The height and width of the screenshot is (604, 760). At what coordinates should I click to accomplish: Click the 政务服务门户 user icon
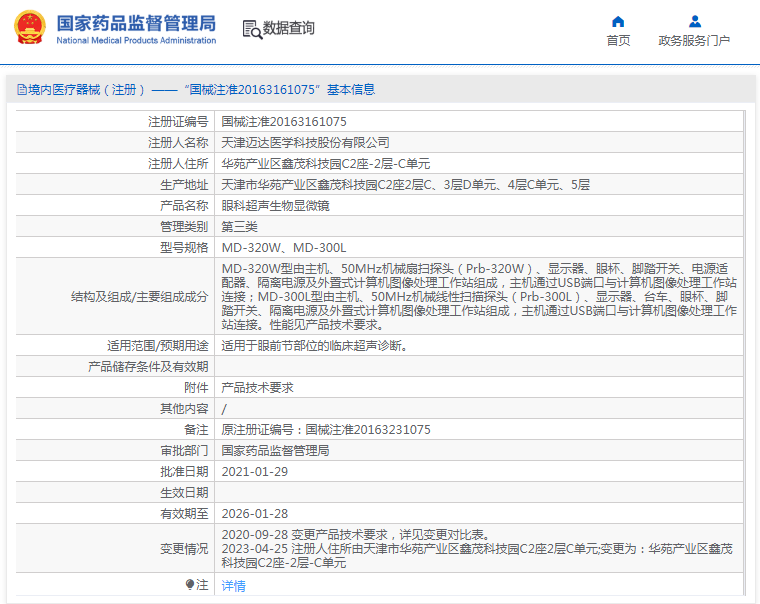tap(695, 21)
